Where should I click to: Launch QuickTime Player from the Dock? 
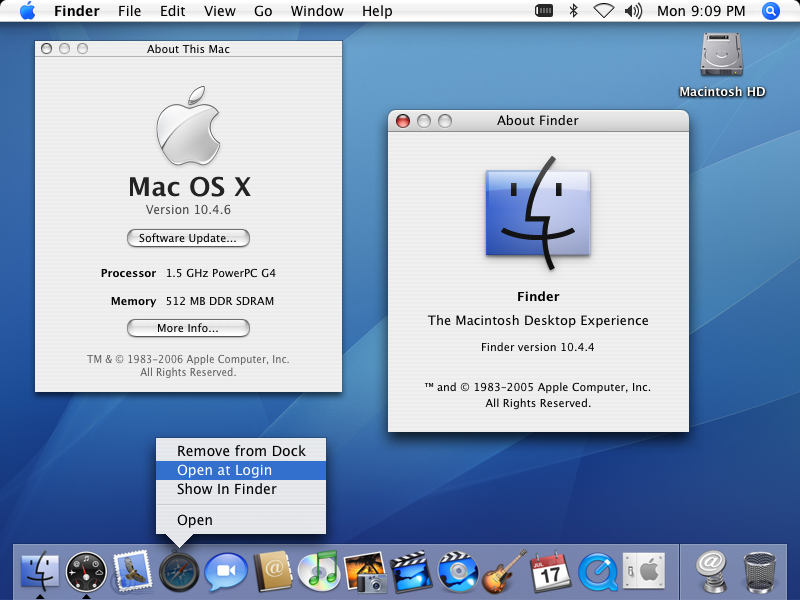point(595,571)
